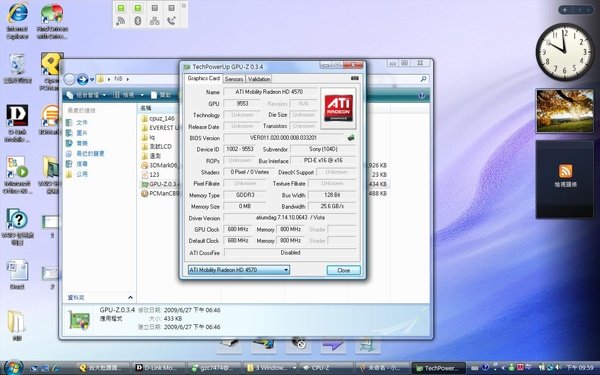Click the screenshot camera icon in GPU-Z
The image size is (600, 375).
point(355,78)
